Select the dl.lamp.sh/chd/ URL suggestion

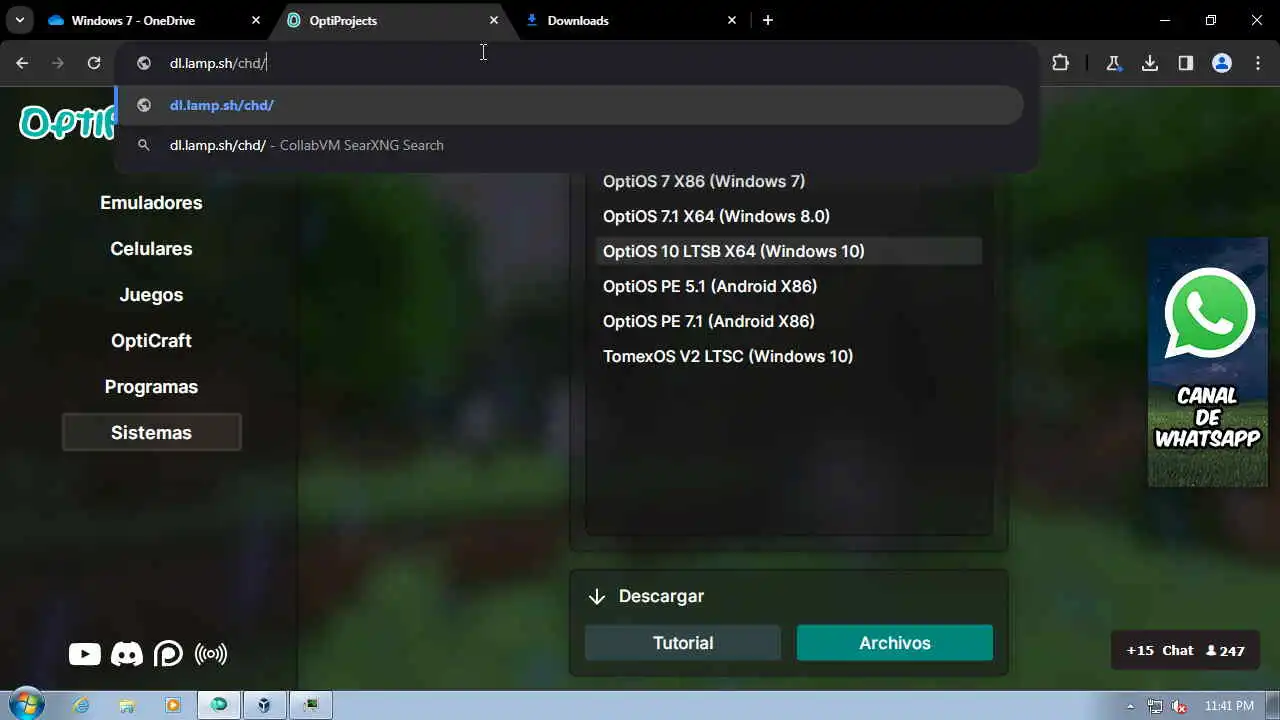click(x=570, y=105)
